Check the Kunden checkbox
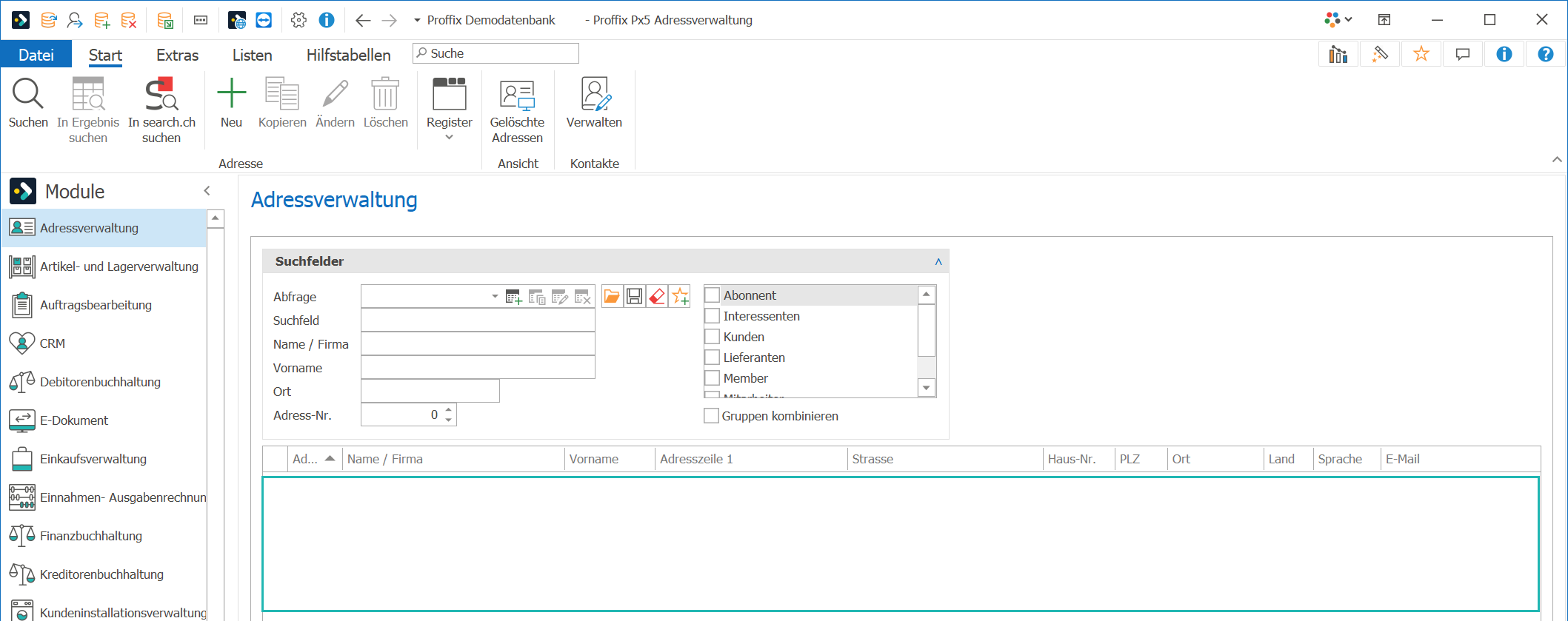This screenshot has width=1568, height=621. point(712,337)
